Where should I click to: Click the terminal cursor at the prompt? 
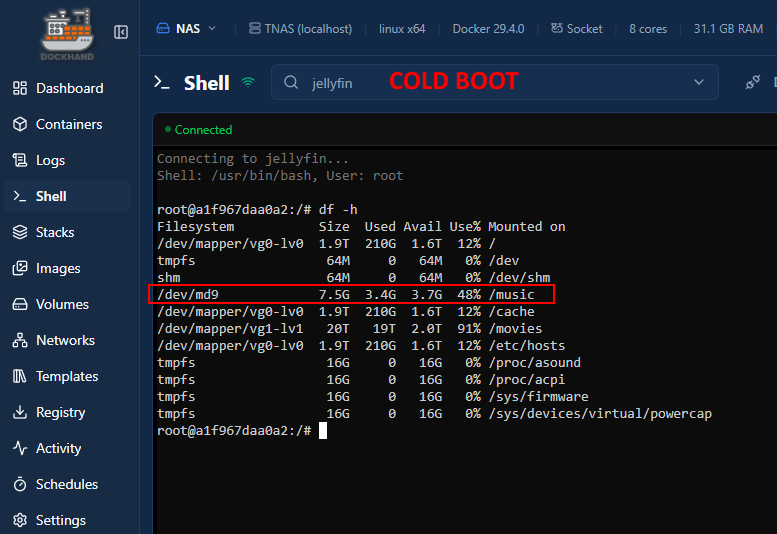pyautogui.click(x=323, y=430)
